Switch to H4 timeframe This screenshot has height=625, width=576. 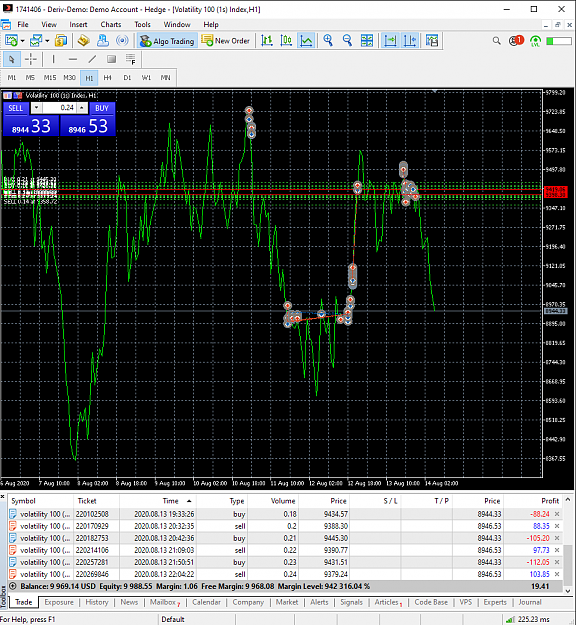(108, 78)
